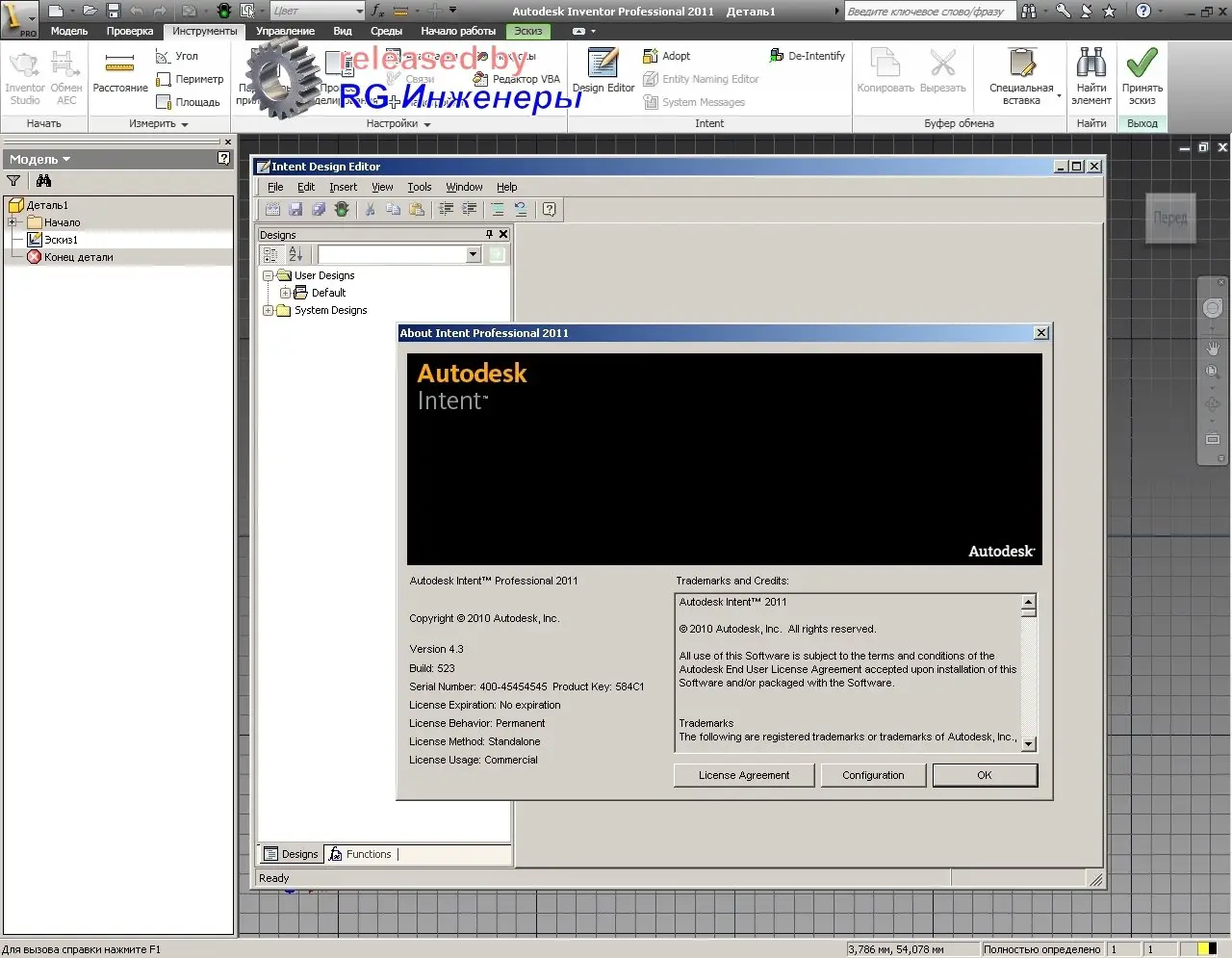Image resolution: width=1232 pixels, height=958 pixels.
Task: Open Специальная вставка paste tool
Action: point(1021,75)
